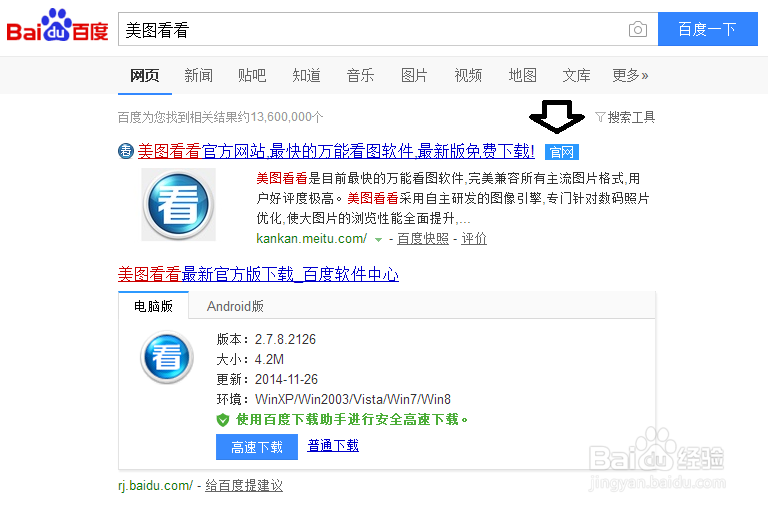Screen dimensions: 768x509
Task: Select the 电脑版 tab
Action: coord(153,306)
